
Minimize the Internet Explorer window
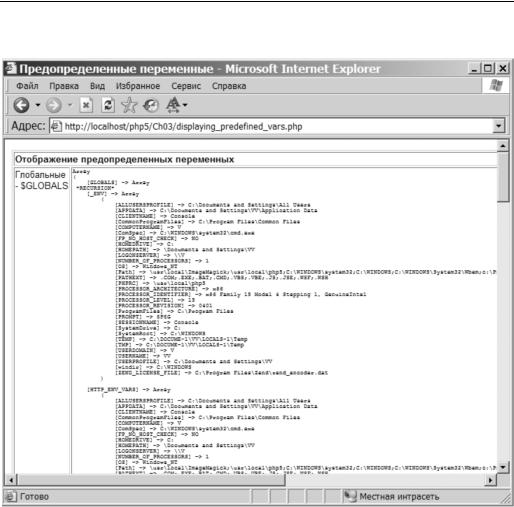click(475, 69)
